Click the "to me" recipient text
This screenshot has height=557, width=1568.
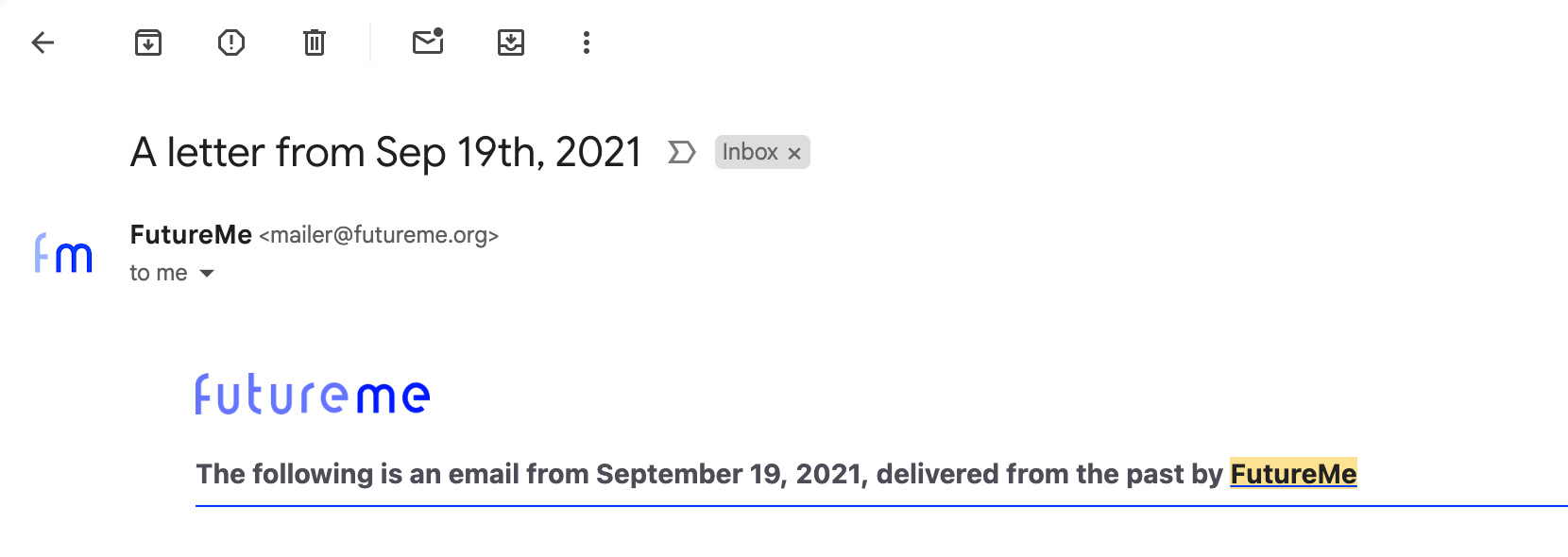[158, 273]
